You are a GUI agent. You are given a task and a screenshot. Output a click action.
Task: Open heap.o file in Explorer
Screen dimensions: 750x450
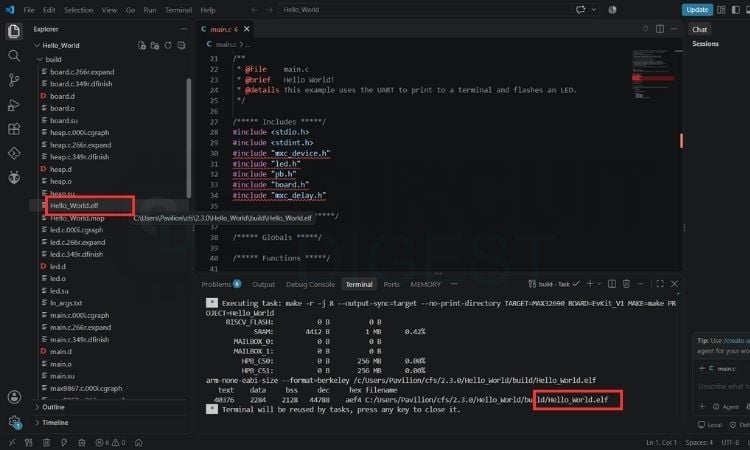coord(61,182)
